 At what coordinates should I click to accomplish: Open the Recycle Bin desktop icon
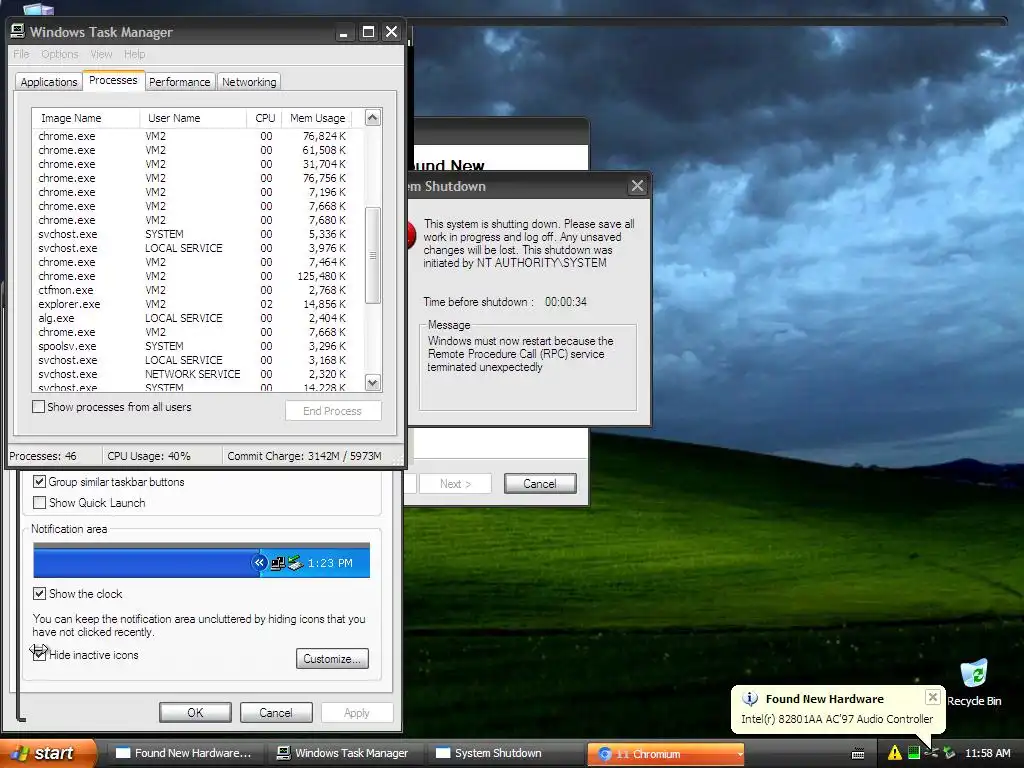pyautogui.click(x=974, y=683)
